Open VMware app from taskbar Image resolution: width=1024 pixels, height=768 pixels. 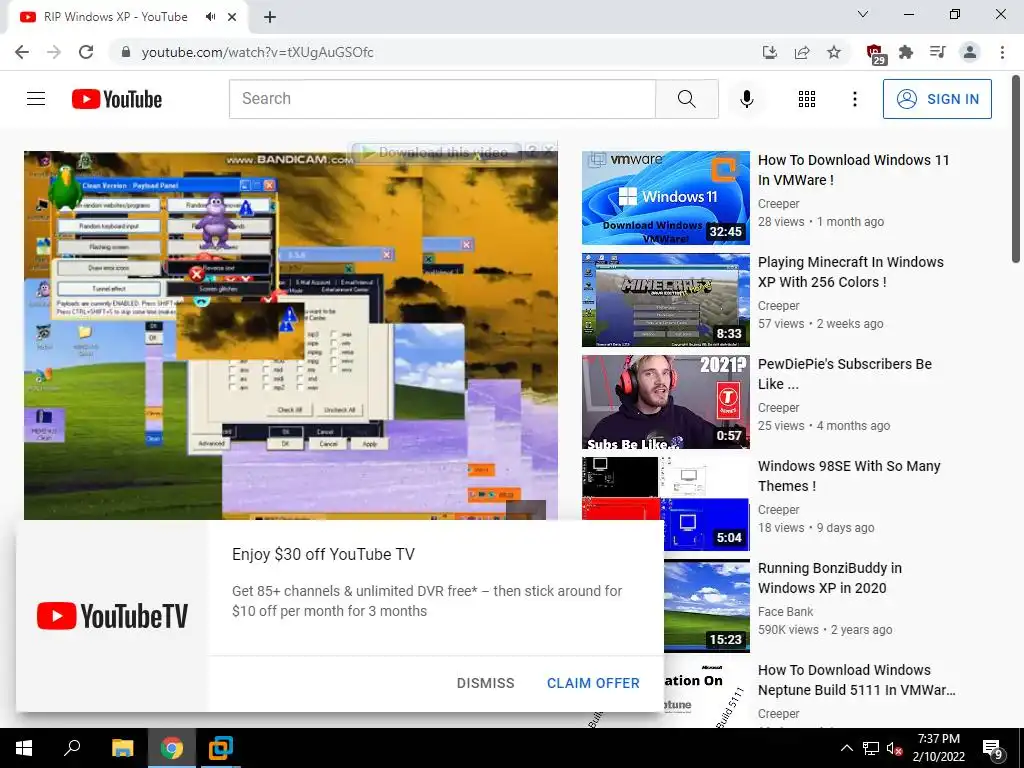[221, 748]
